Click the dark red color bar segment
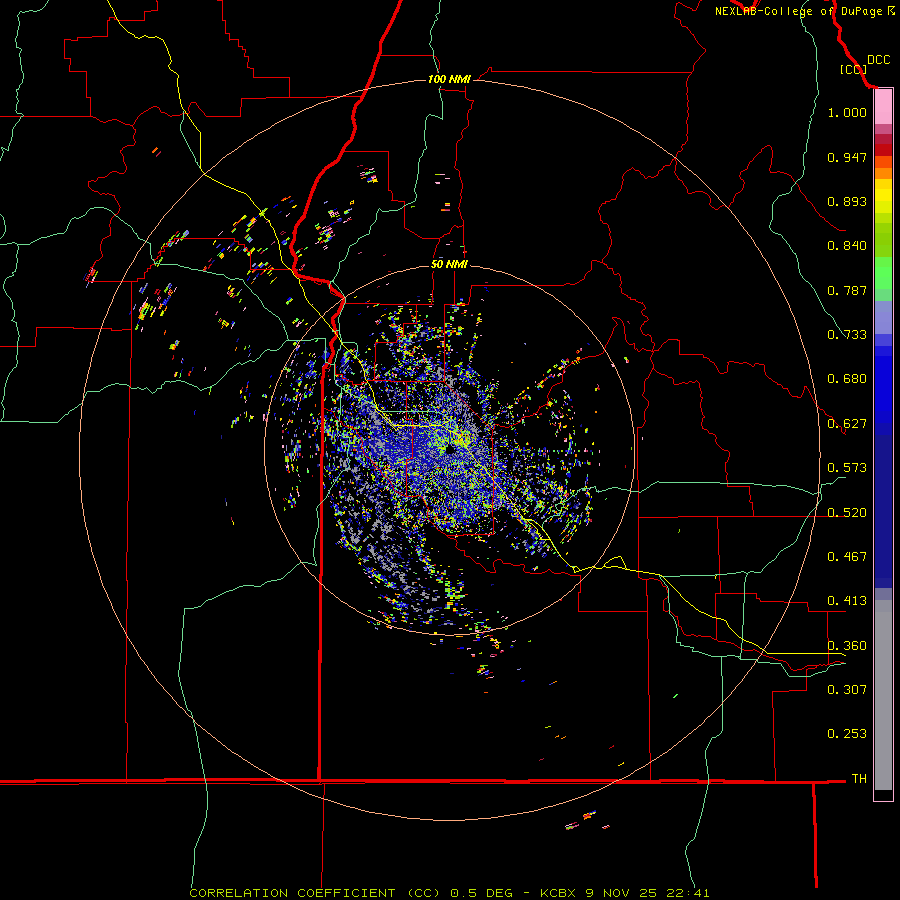 point(883,149)
